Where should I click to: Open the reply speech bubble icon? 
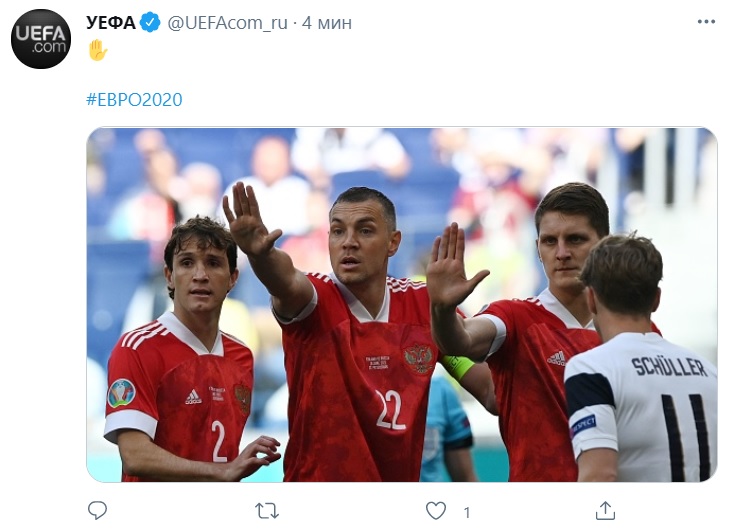[98, 510]
